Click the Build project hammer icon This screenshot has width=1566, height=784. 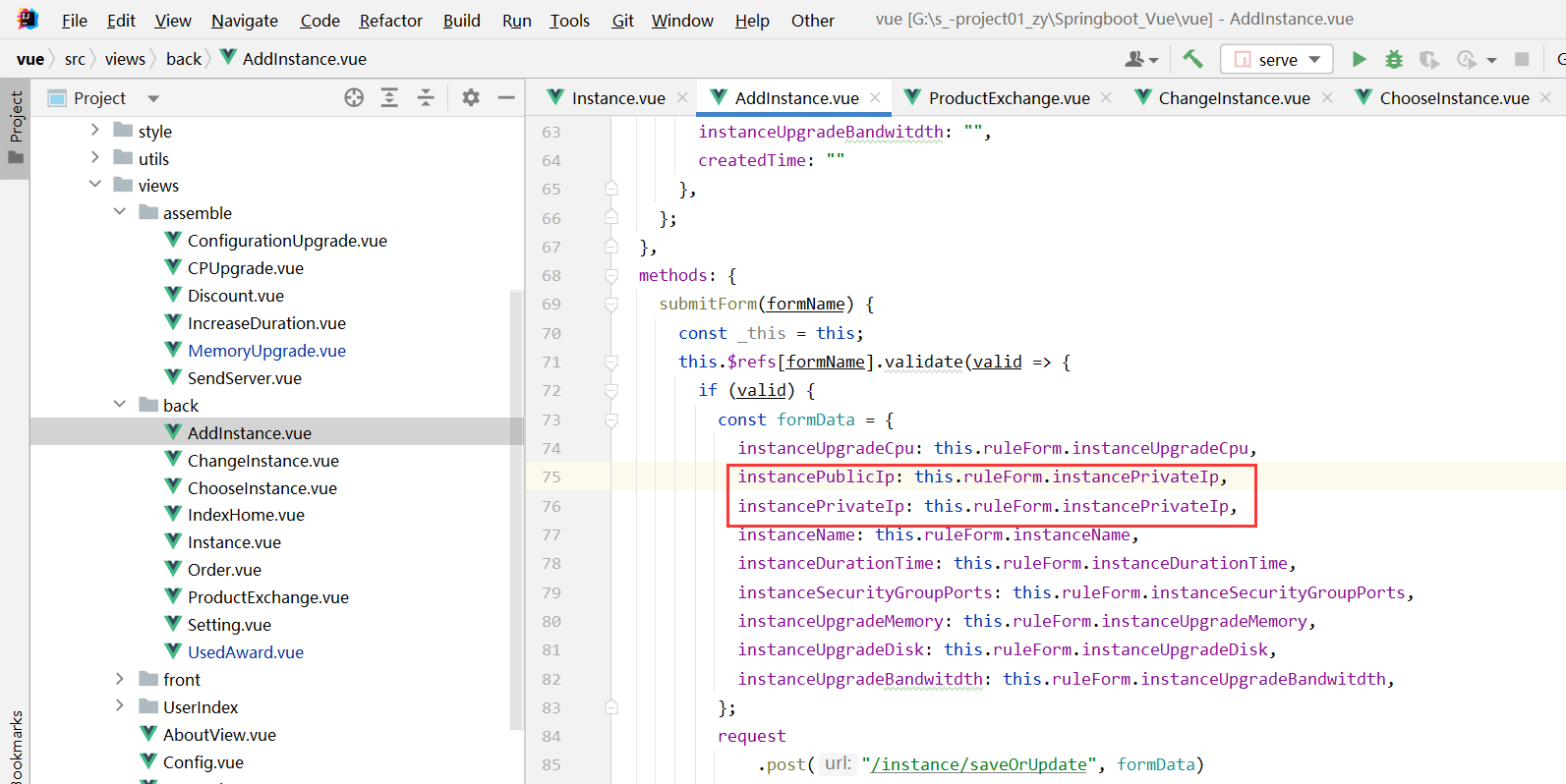(1192, 59)
